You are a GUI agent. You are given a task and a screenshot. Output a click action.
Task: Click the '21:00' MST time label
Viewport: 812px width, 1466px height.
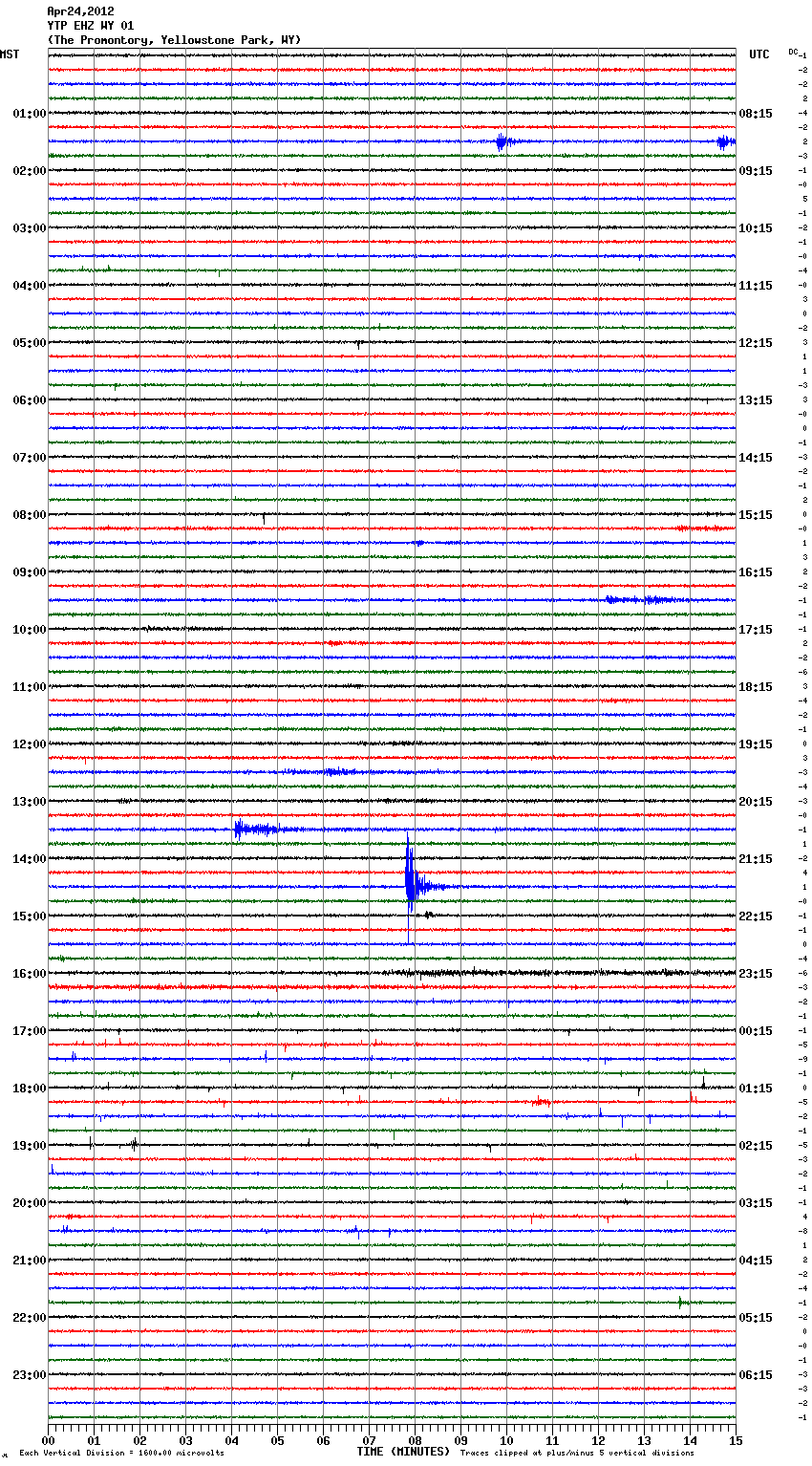click(29, 1261)
